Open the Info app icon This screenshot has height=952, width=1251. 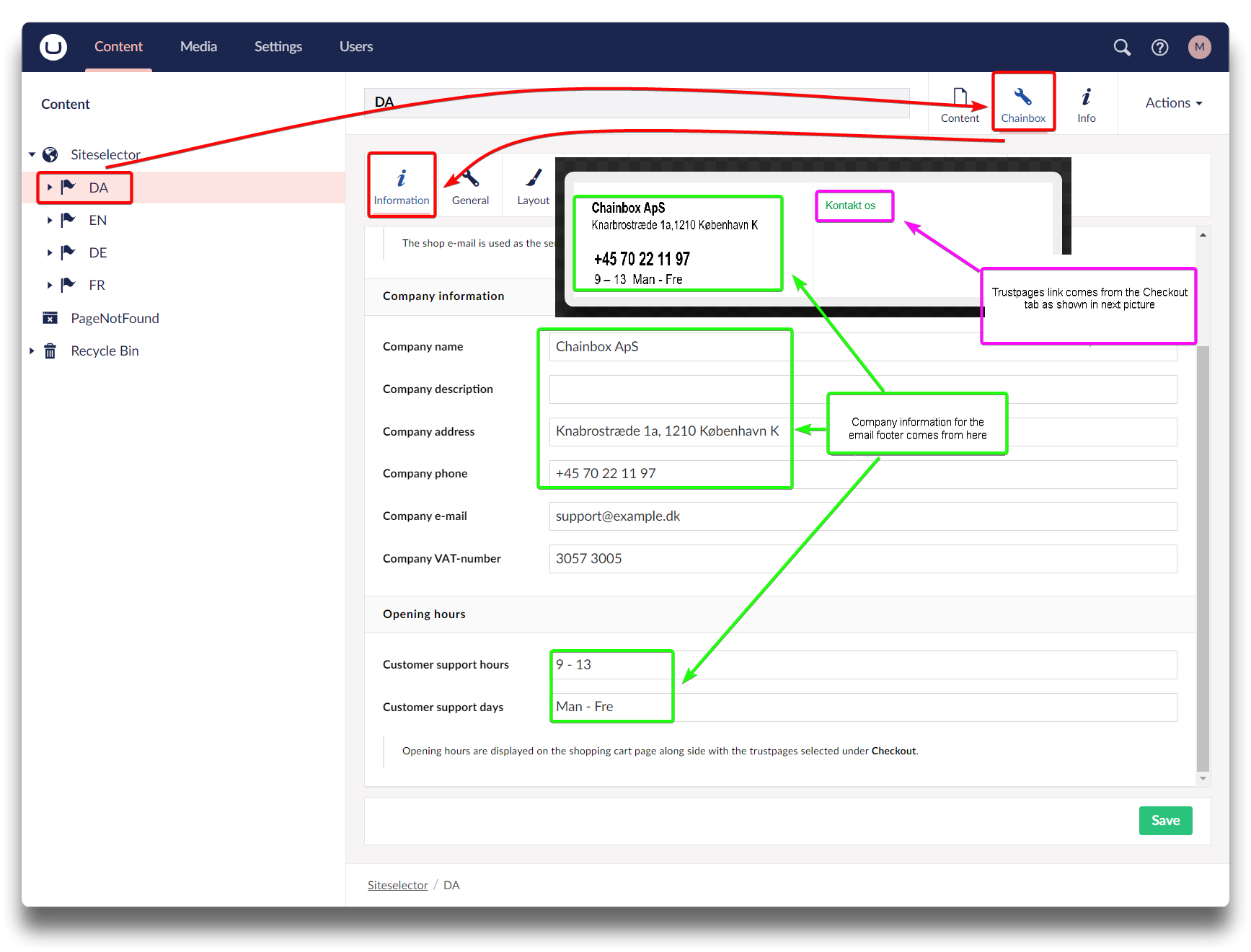coord(1087,97)
